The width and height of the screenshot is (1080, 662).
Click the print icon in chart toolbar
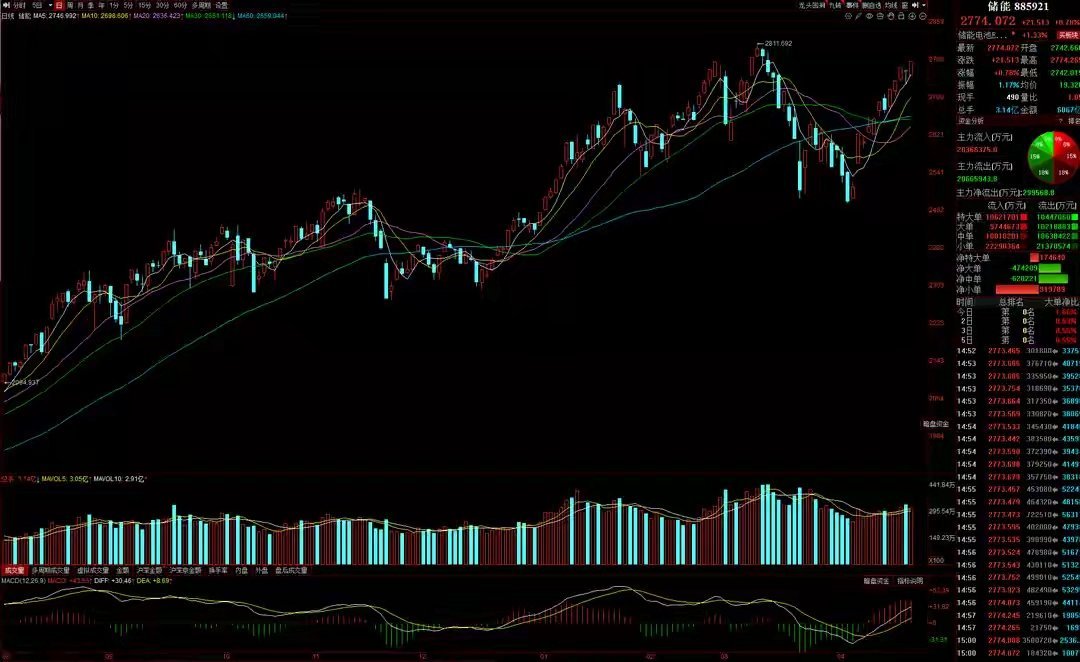pyautogui.click(x=880, y=17)
